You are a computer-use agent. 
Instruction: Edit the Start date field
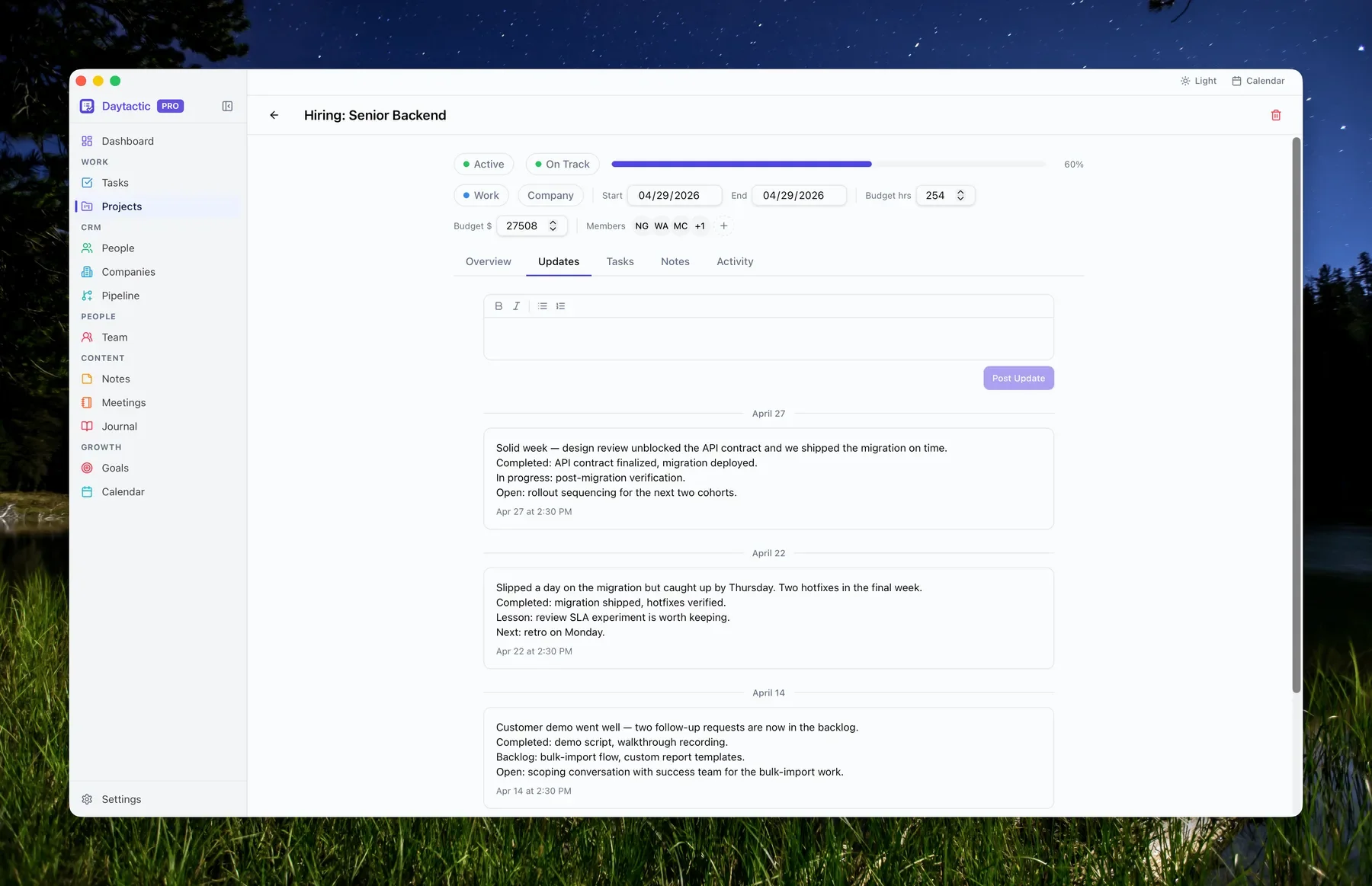click(x=675, y=196)
